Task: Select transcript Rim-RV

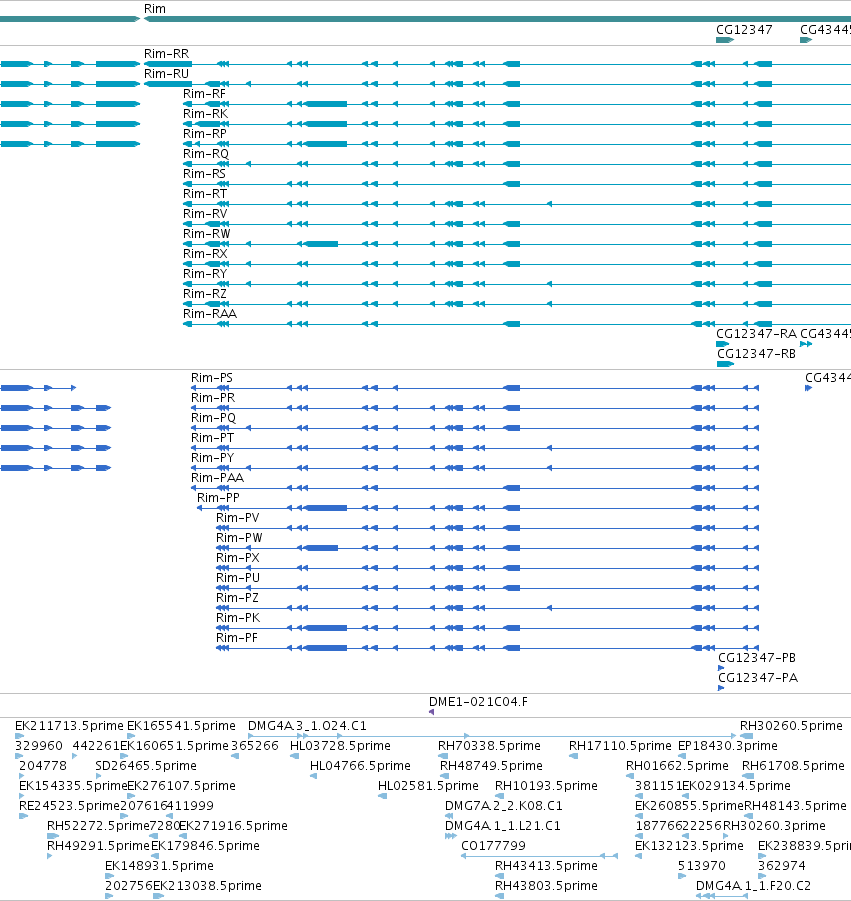Action: click(x=205, y=214)
